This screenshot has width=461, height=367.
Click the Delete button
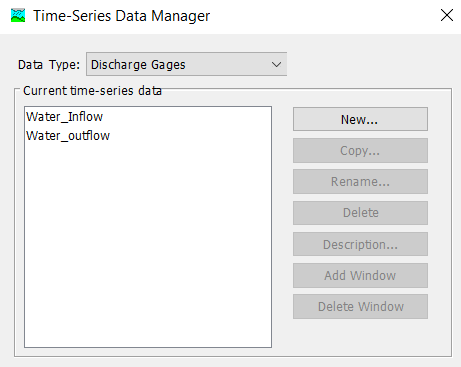click(360, 213)
